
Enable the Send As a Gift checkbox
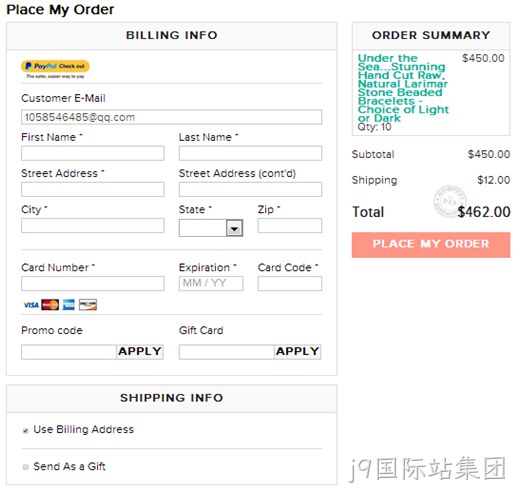point(26,467)
